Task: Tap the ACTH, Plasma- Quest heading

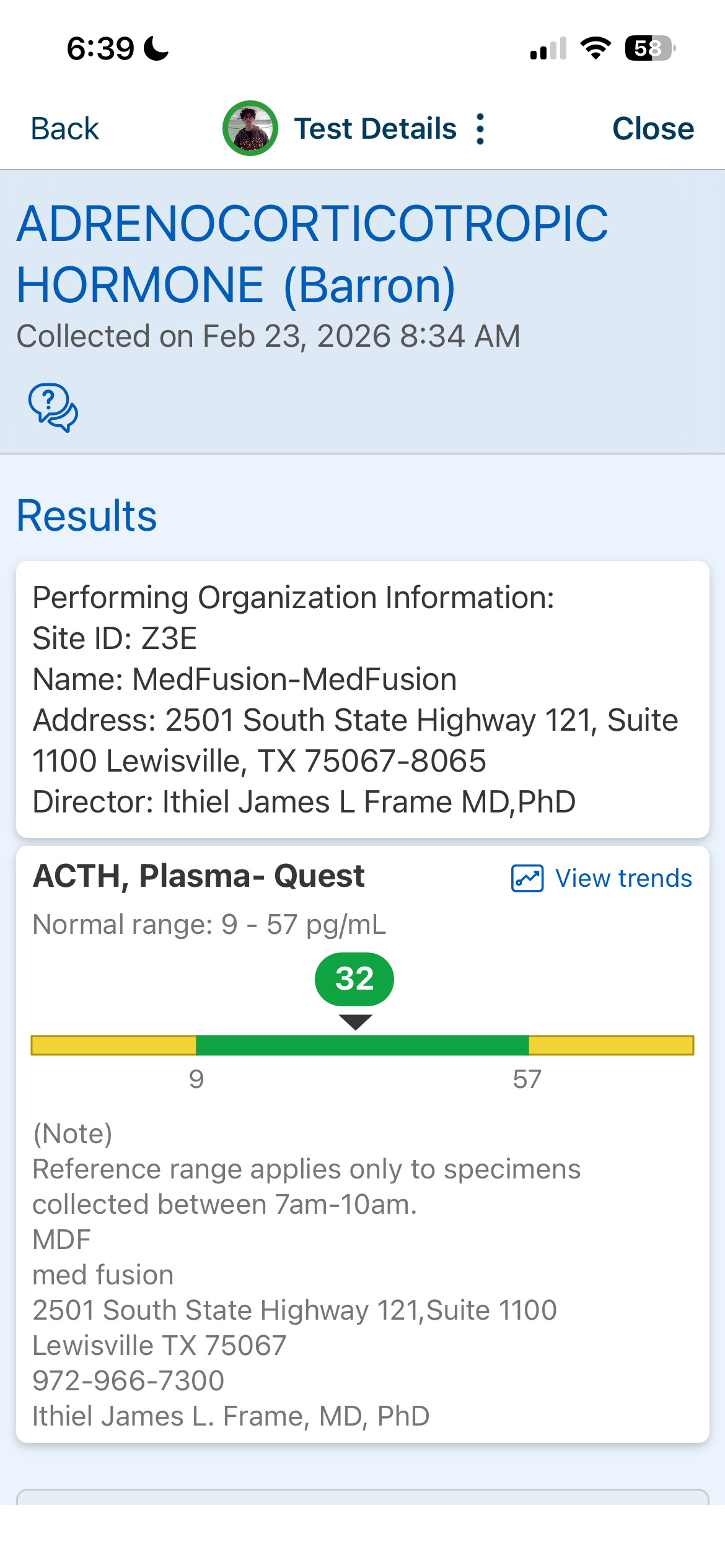Action: (198, 876)
